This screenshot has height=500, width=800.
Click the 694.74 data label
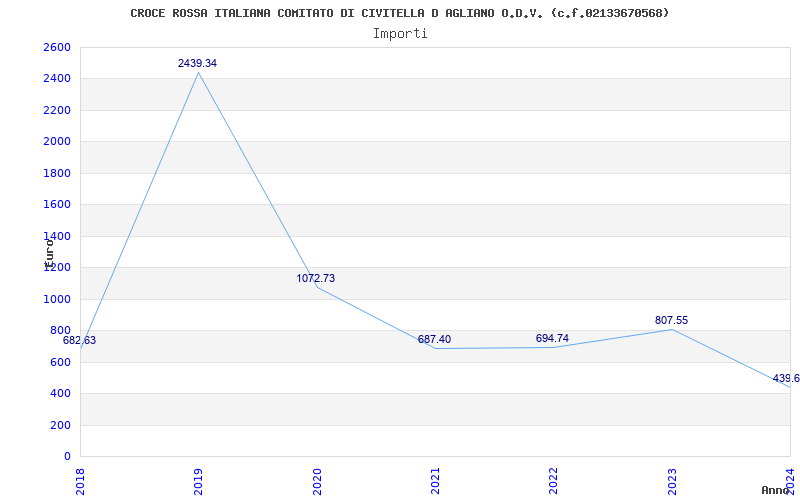click(x=552, y=338)
